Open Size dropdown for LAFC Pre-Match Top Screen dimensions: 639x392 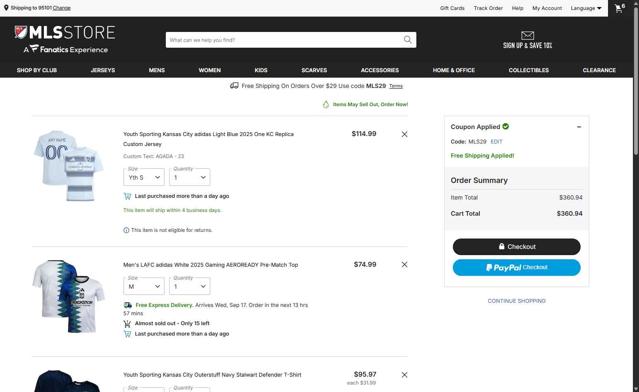pyautogui.click(x=144, y=286)
